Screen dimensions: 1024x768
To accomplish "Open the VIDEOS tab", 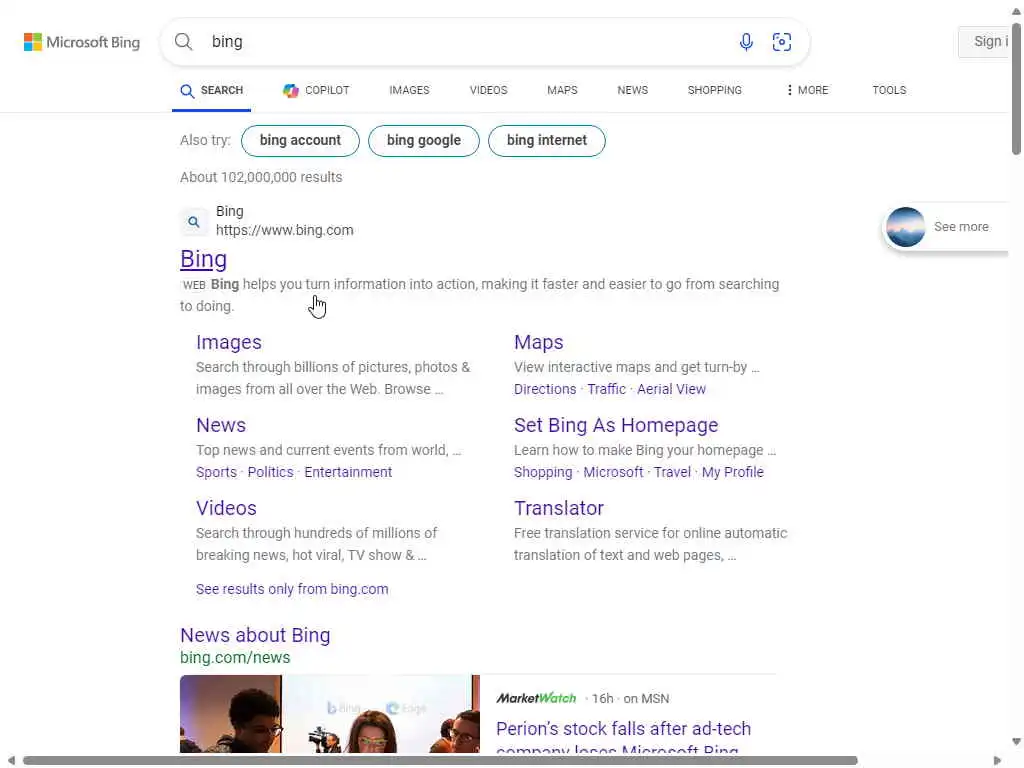I will (488, 90).
